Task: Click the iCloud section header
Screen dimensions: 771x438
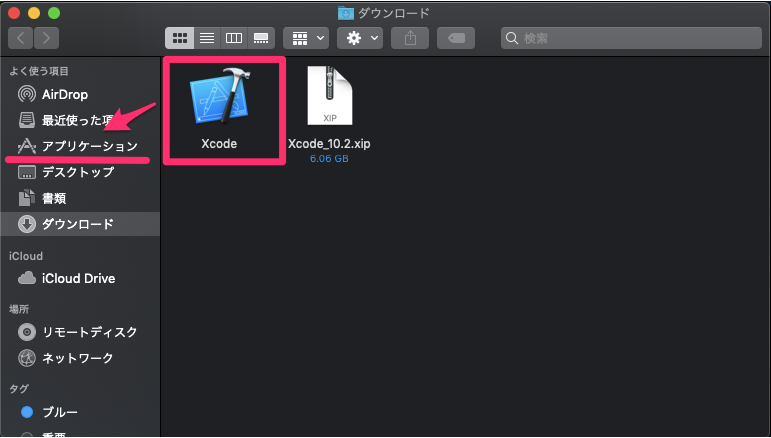Action: (x=26, y=256)
